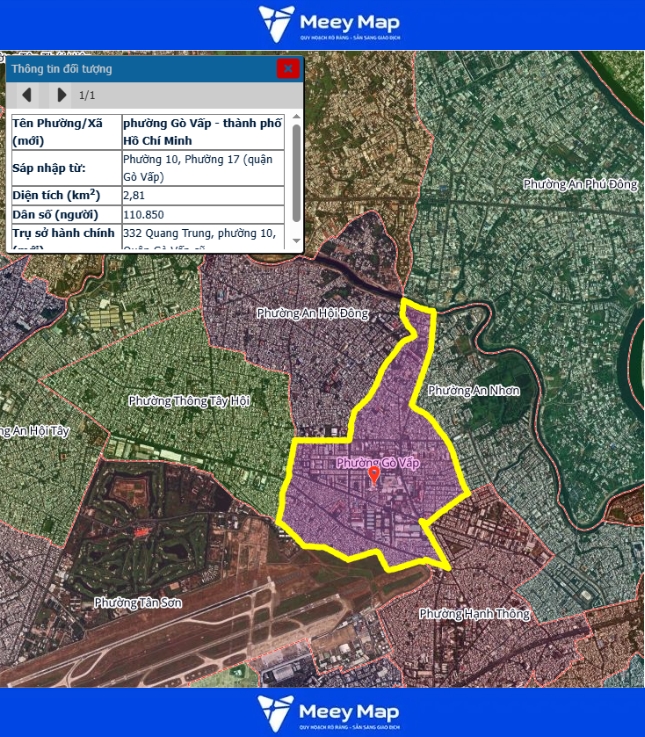Click the pink Phường Gò Vấp label

378,463
